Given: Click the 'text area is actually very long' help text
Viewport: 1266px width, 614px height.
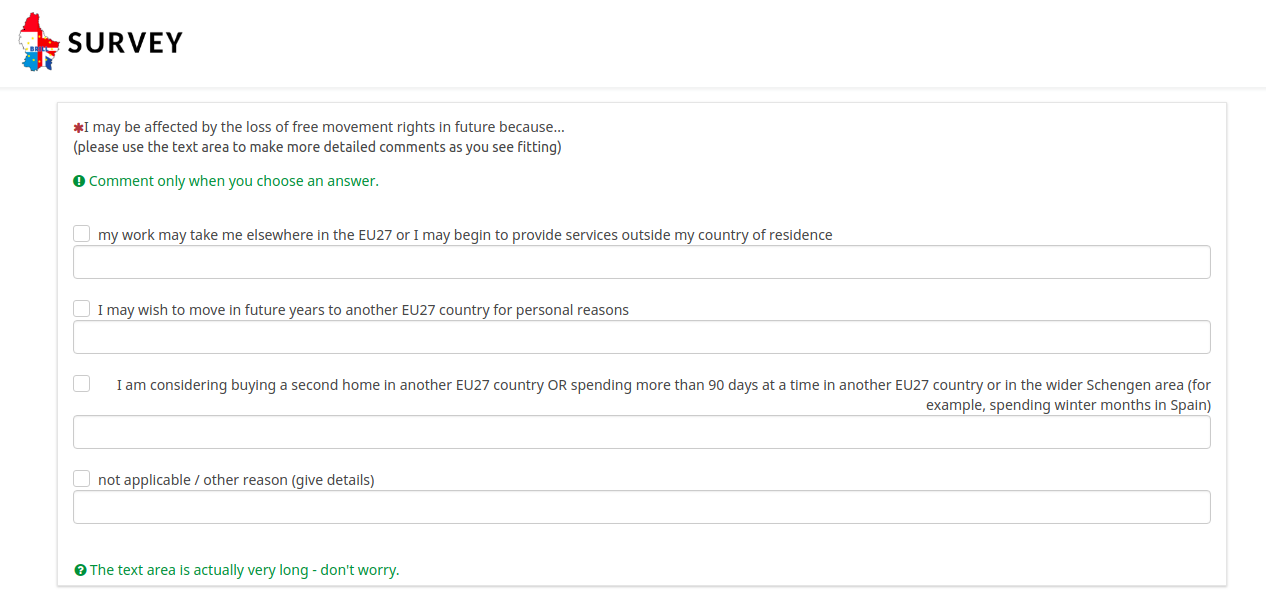Looking at the screenshot, I should click(244, 570).
